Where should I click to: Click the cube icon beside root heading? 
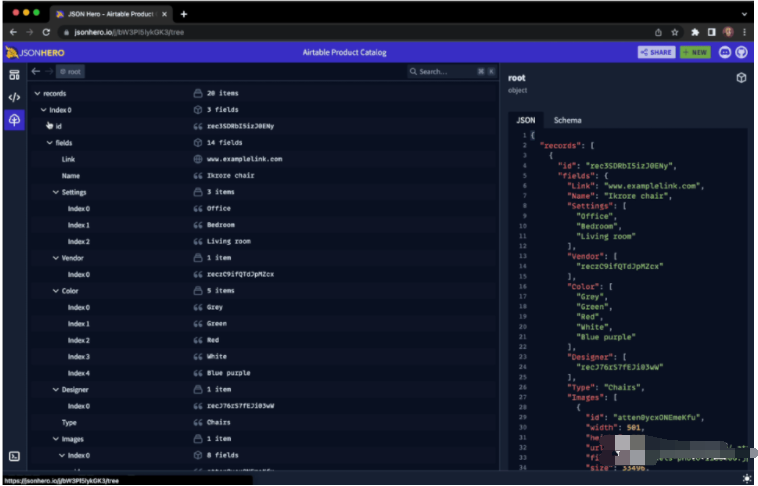[x=741, y=78]
